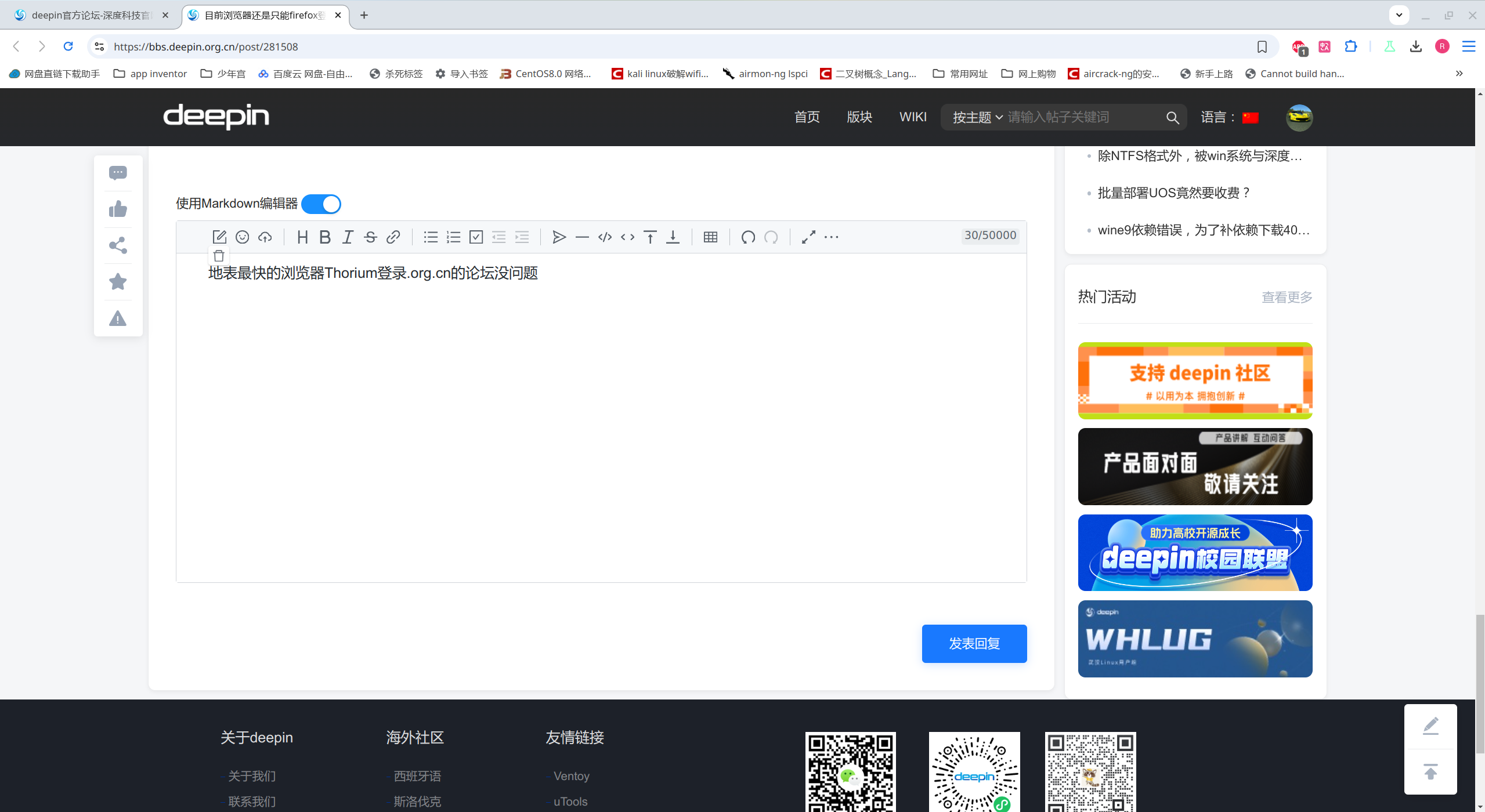Viewport: 1485px width, 812px height.
Task: Click the user avatar in the header
Action: pos(1299,118)
